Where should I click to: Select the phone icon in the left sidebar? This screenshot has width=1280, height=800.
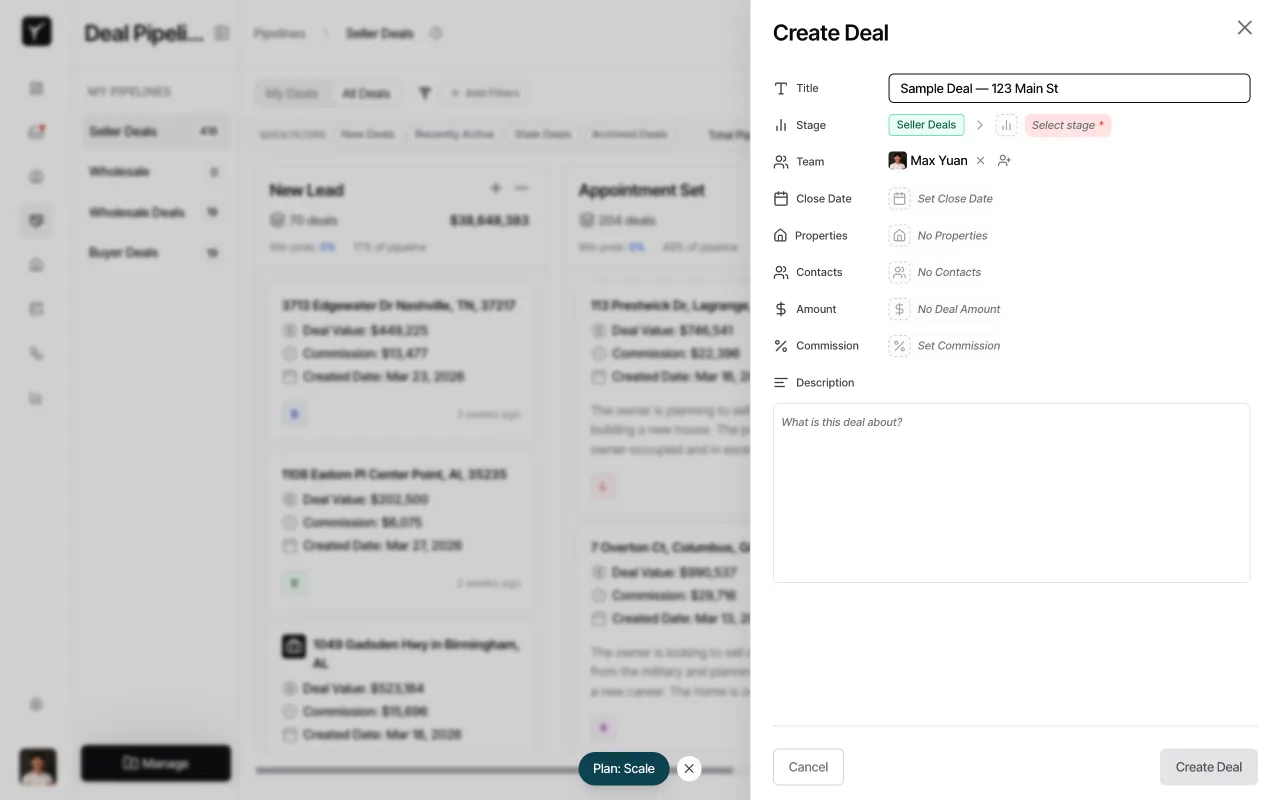click(36, 353)
